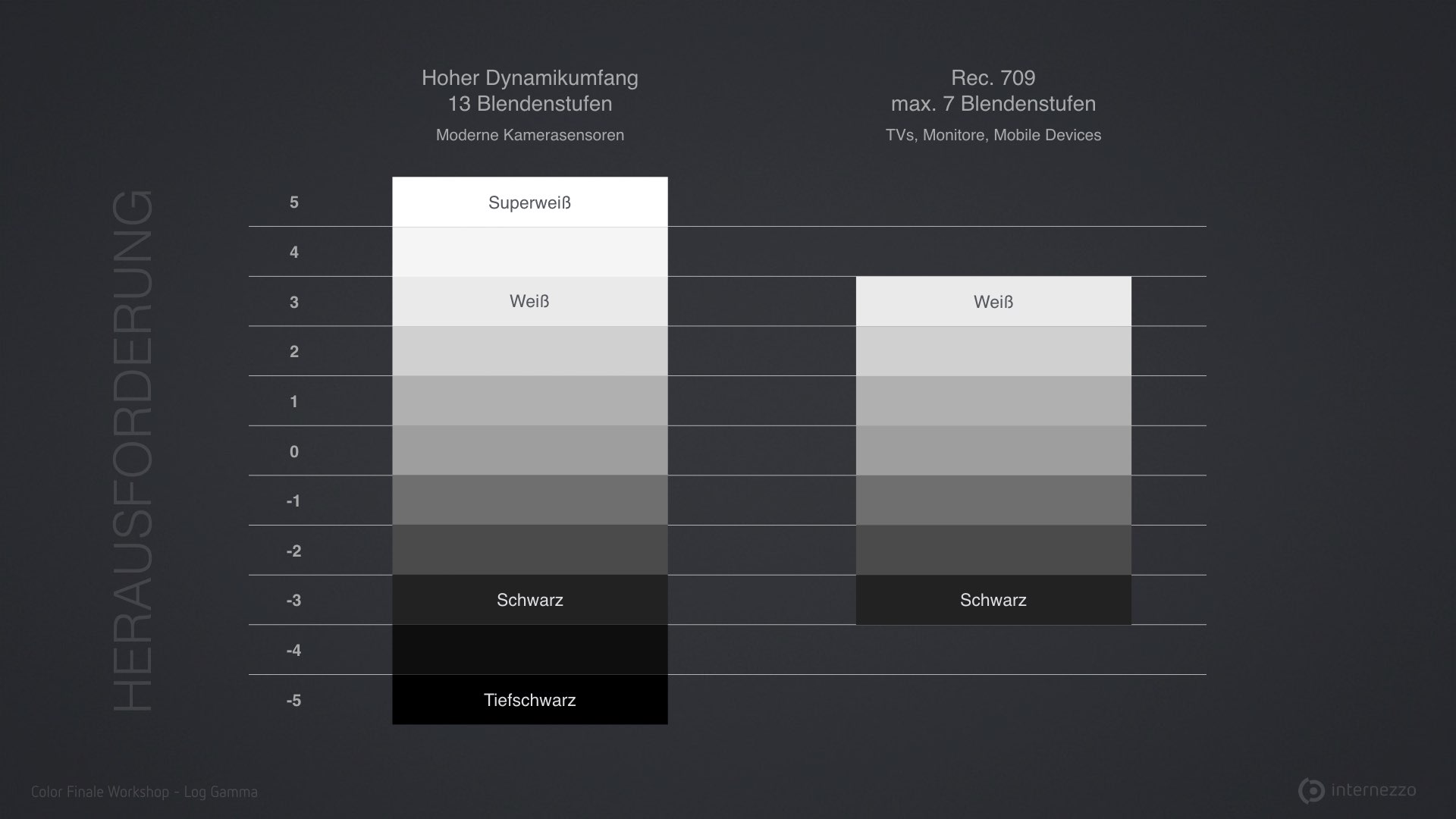This screenshot has height=819, width=1456.
Task: Click the internezzo logo icon
Action: pyautogui.click(x=1311, y=790)
